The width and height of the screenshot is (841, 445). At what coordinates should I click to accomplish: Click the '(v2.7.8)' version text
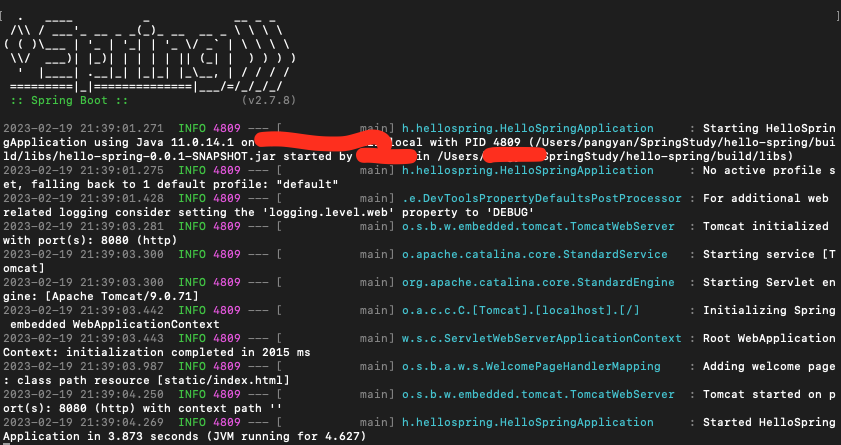pos(268,100)
